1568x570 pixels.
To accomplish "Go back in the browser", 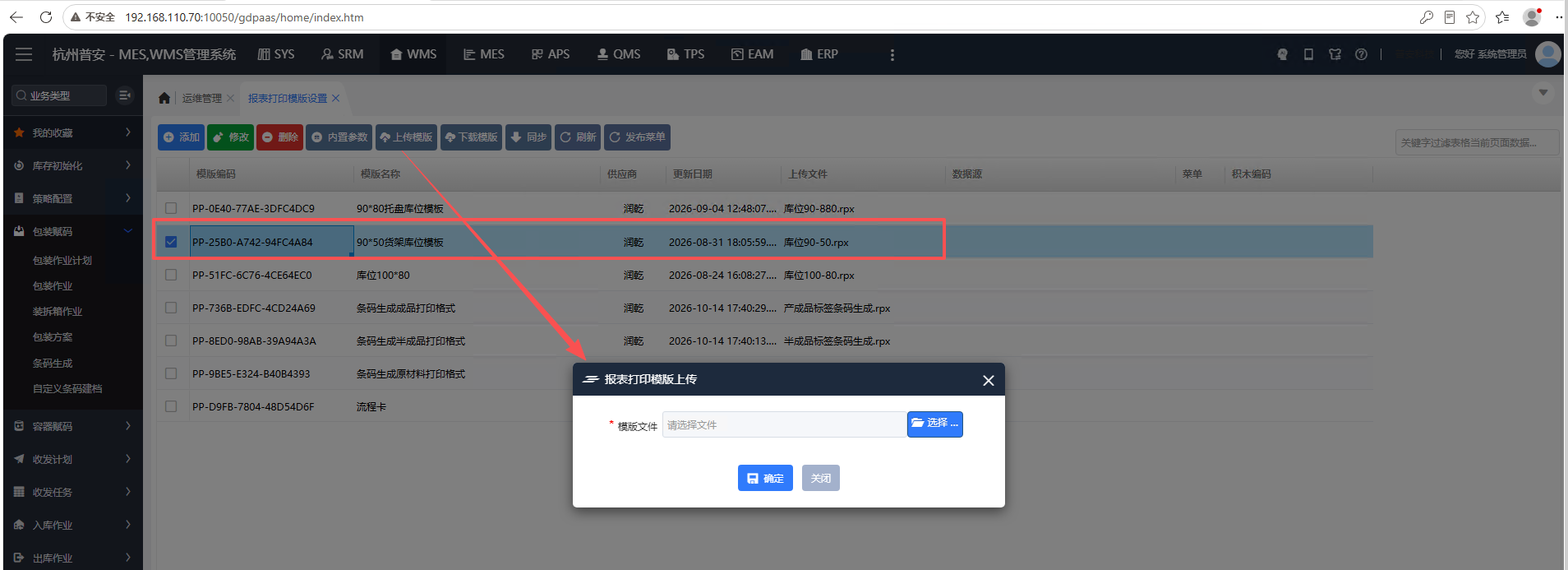I will pos(16,16).
